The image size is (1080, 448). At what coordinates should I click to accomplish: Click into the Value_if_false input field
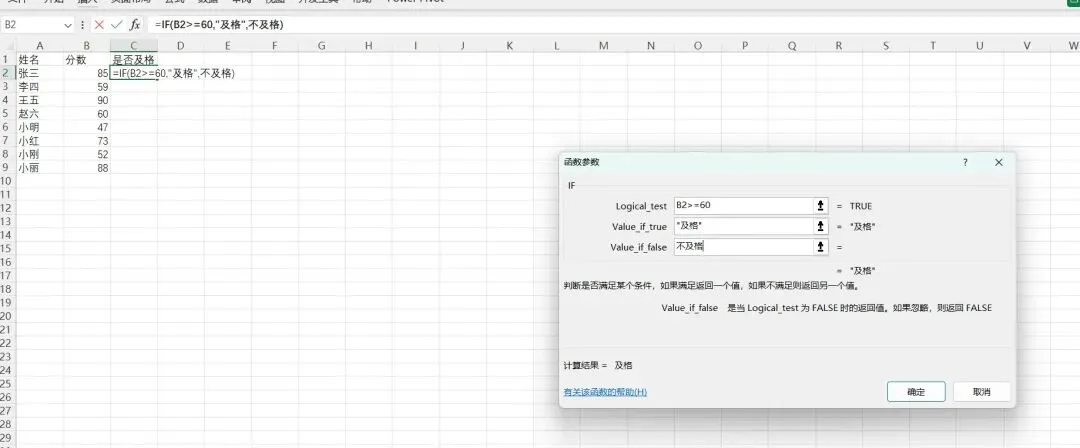[x=743, y=247]
